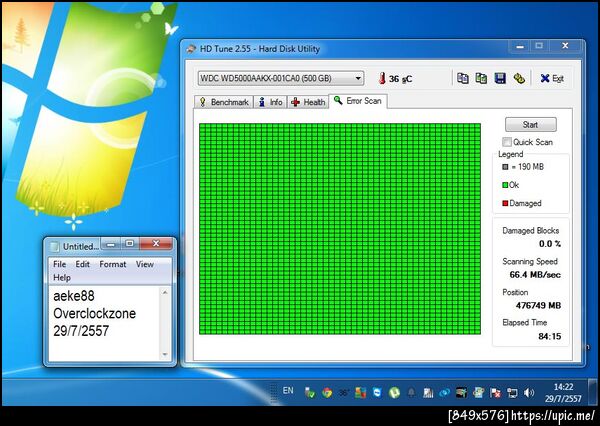Viewport: 600px width, 426px height.
Task: Click the Safely Remove Hardware tray icon
Action: coord(310,392)
